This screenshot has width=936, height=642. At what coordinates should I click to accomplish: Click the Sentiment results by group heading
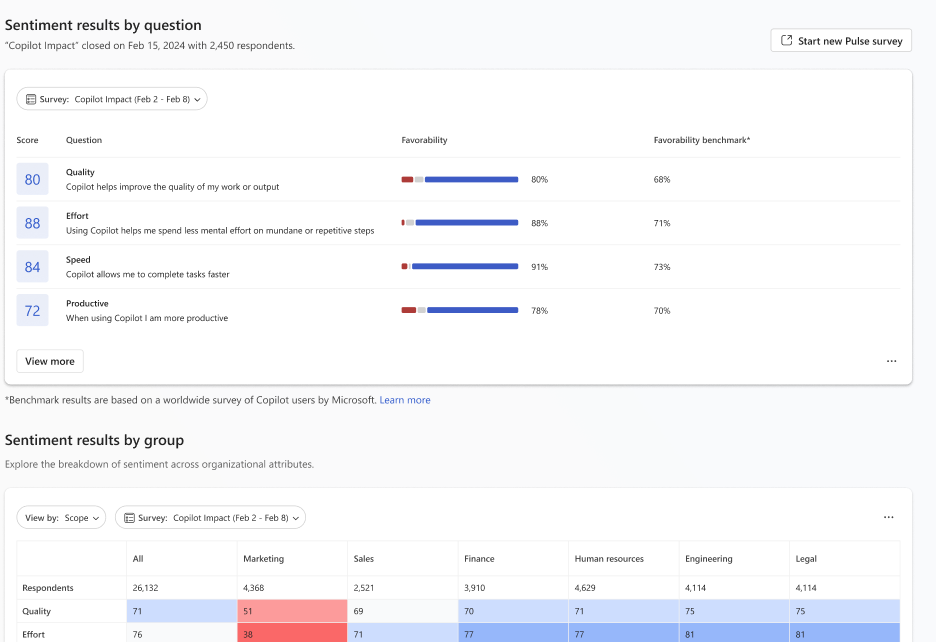click(x=94, y=440)
